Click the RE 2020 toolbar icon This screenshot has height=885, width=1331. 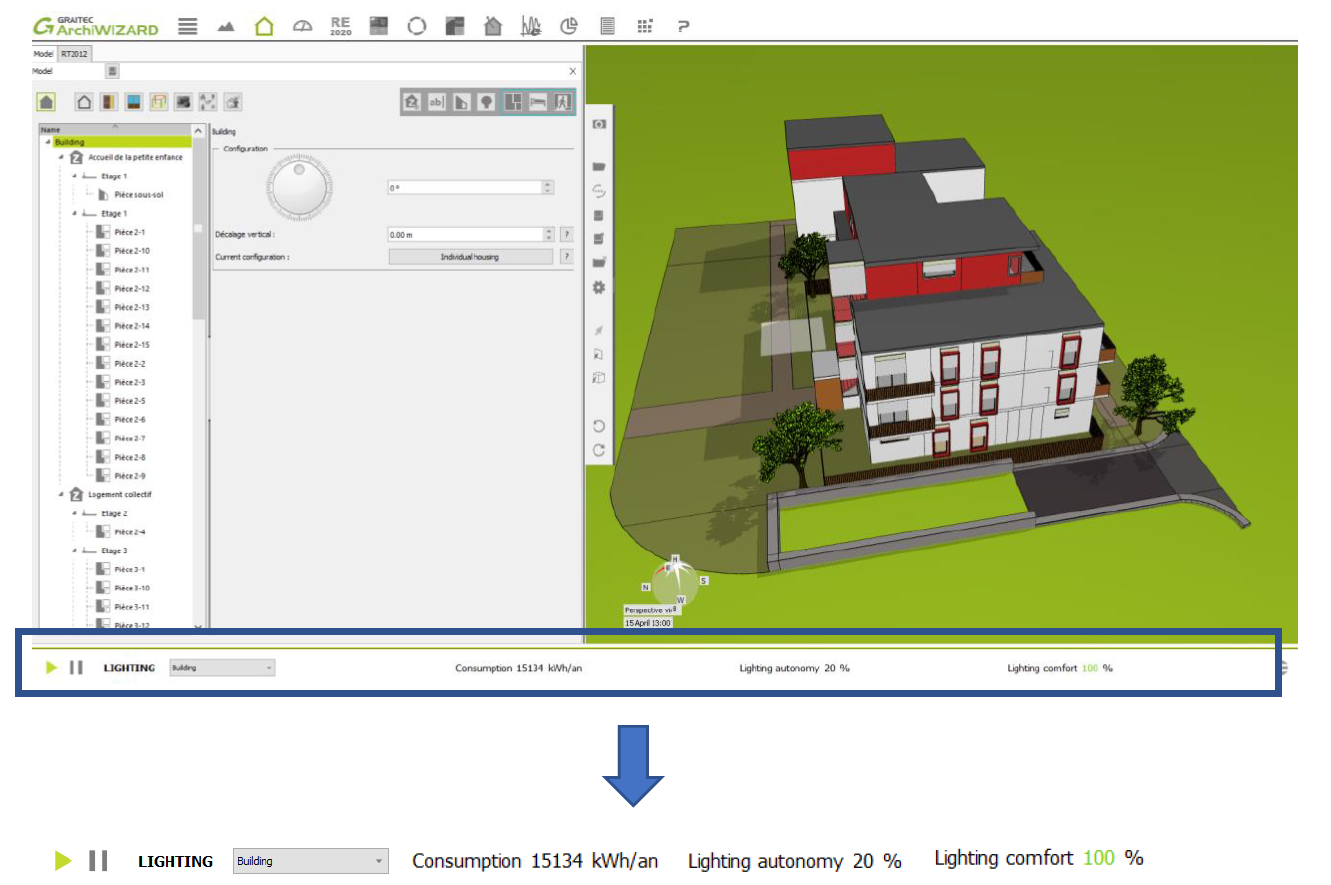click(x=340, y=27)
